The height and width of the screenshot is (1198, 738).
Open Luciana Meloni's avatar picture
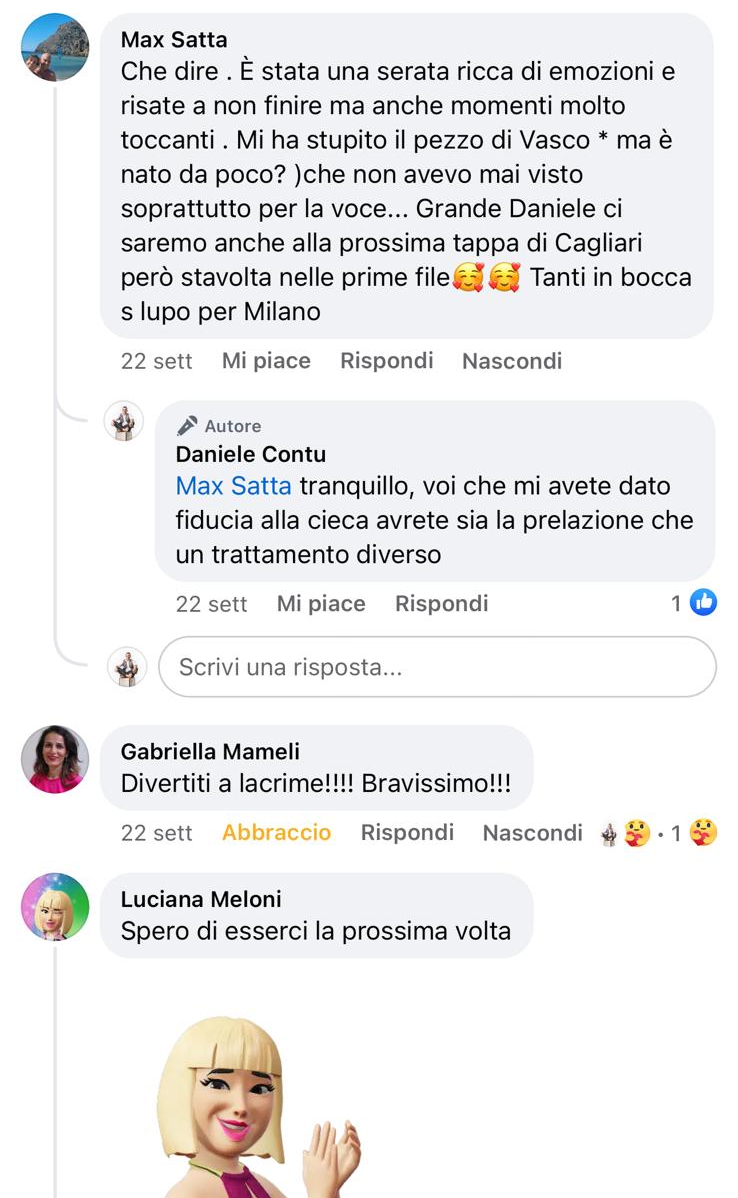click(x=54, y=906)
